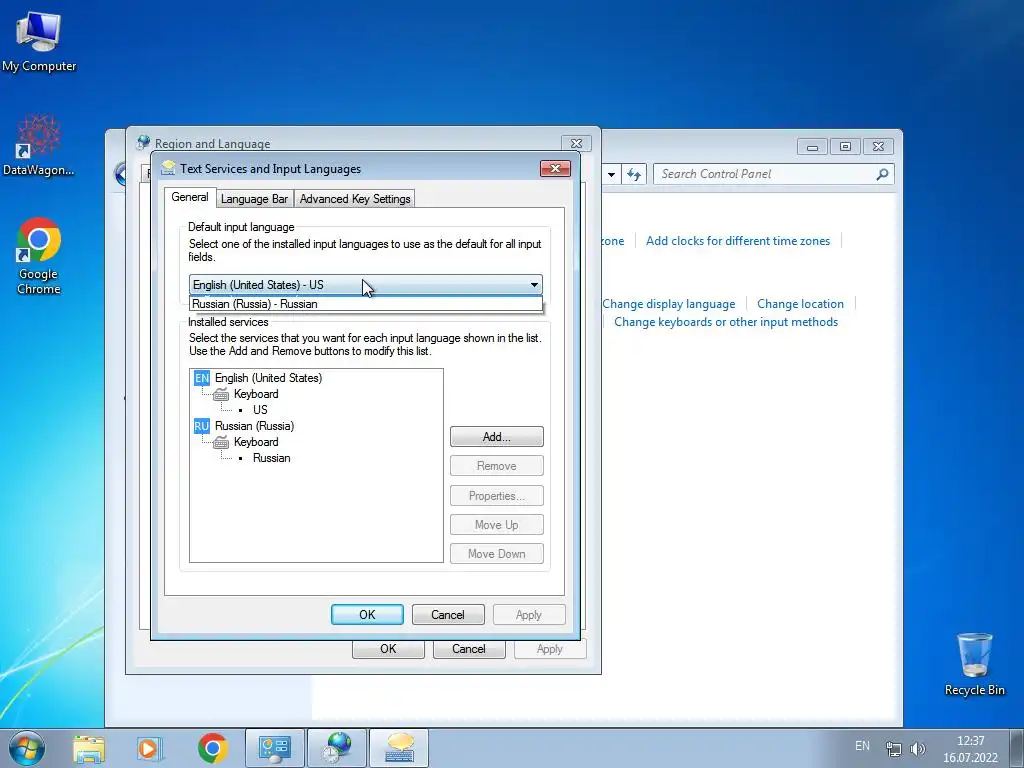Open the Advanced Key Settings tab
Image resolution: width=1024 pixels, height=768 pixels.
point(355,199)
